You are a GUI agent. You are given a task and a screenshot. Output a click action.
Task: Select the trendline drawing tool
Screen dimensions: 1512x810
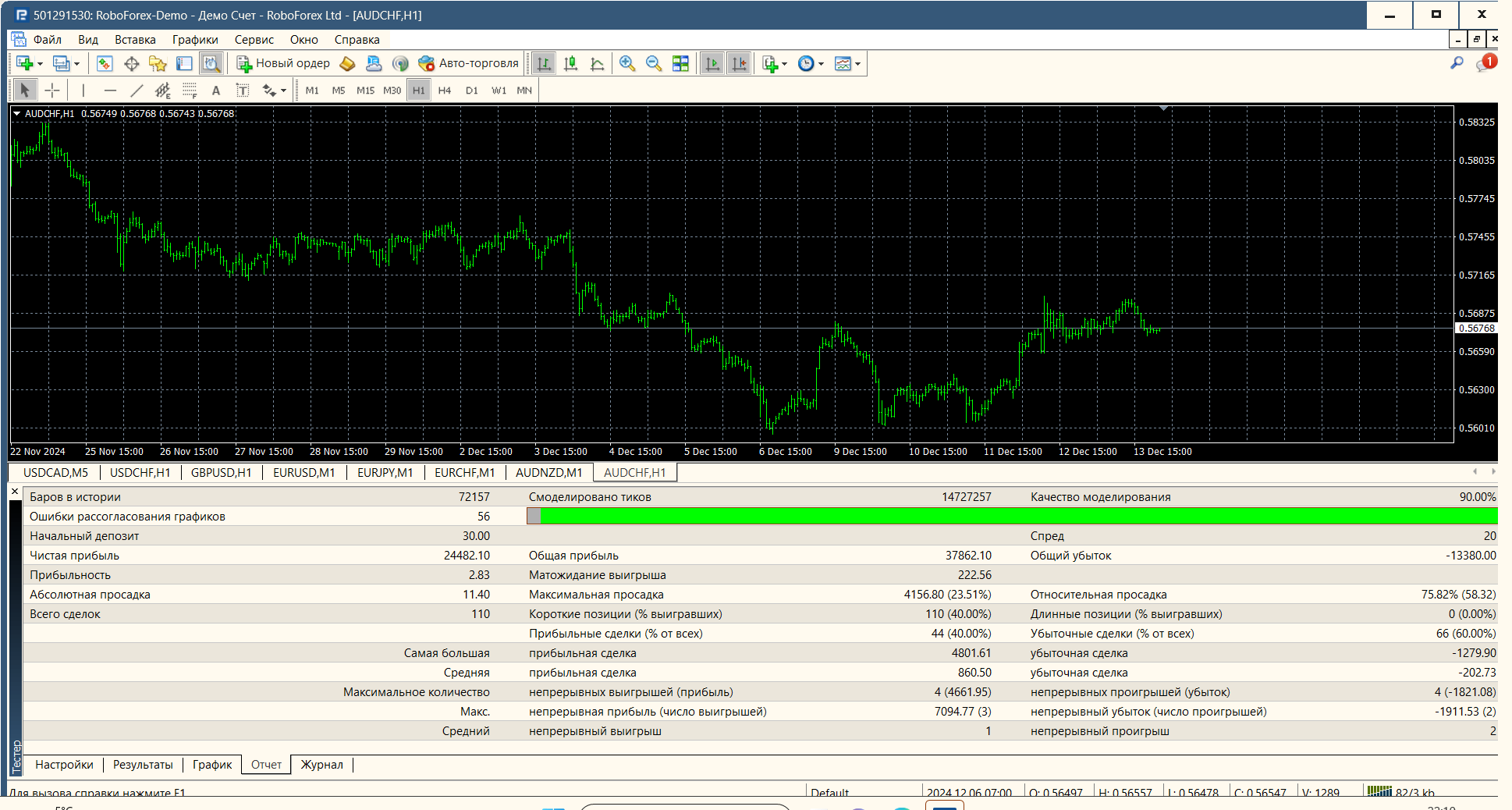(x=137, y=91)
